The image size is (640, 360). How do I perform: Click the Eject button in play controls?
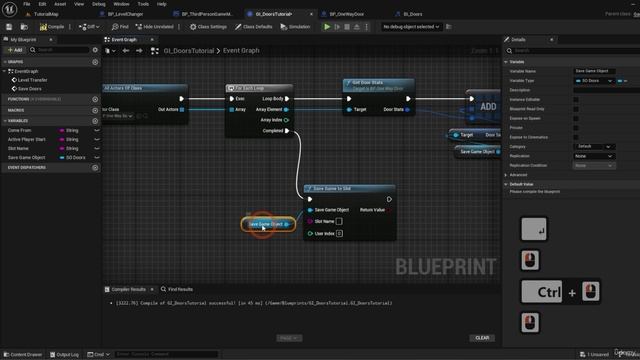357,27
